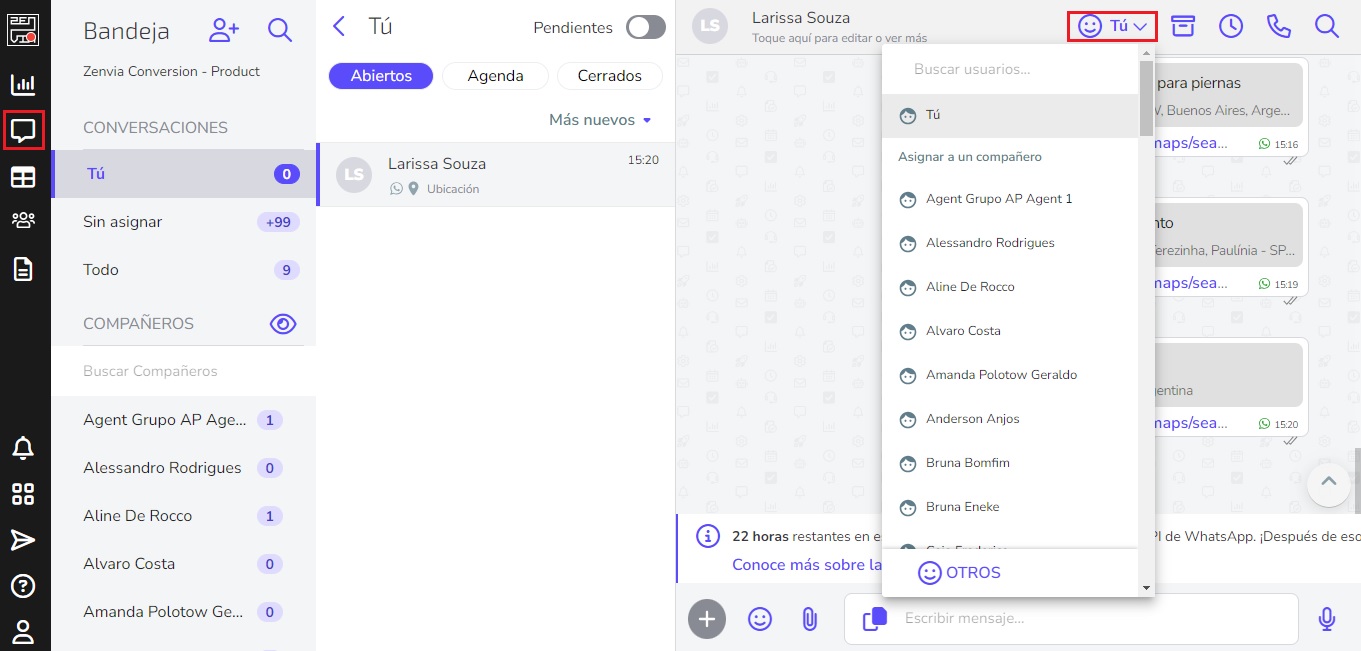This screenshot has height=651, width=1361.
Task: Assign to Bruna Eneke in dropdown
Action: 1010,507
